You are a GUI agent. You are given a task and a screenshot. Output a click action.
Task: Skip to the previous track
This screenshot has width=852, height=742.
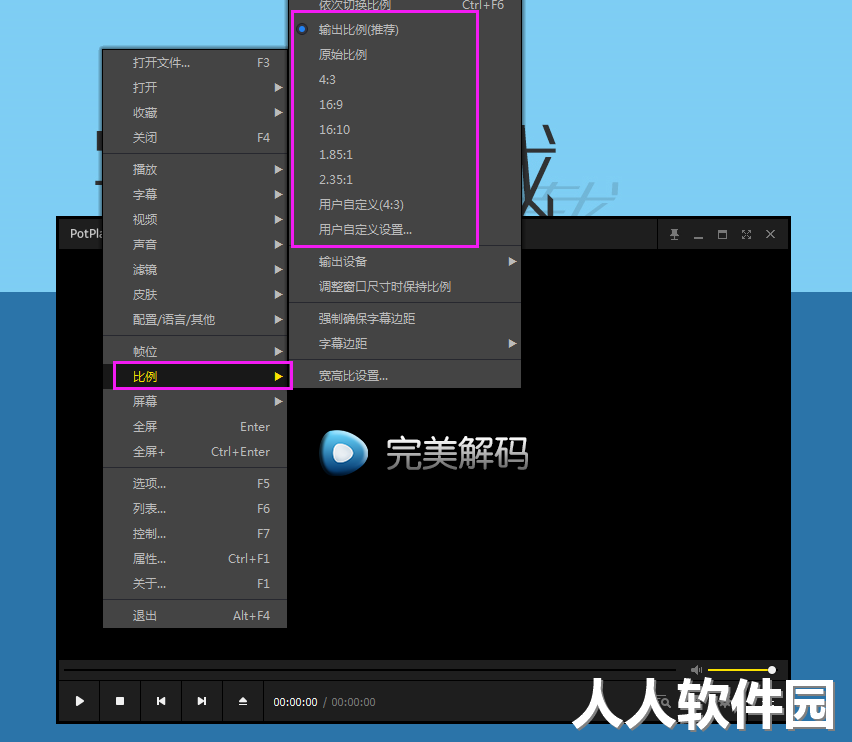click(161, 701)
